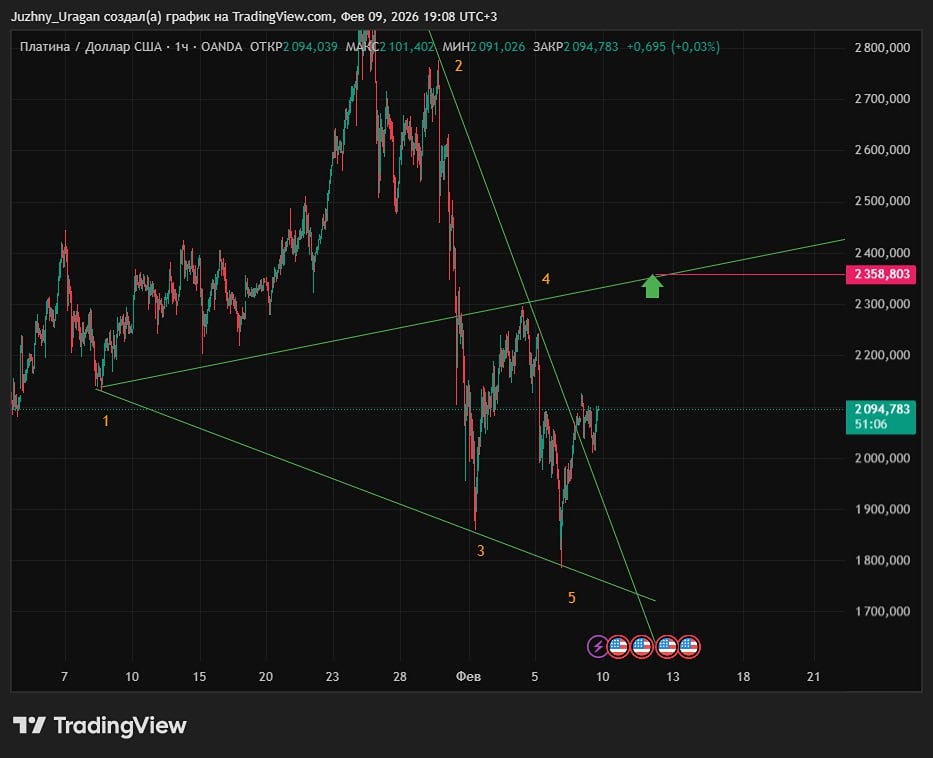This screenshot has width=933, height=758.
Task: Select the orange wave label 2
Action: (459, 66)
